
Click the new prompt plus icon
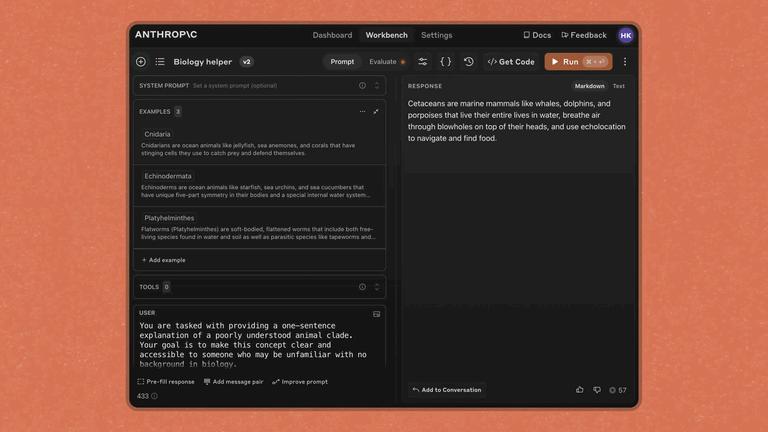(141, 62)
